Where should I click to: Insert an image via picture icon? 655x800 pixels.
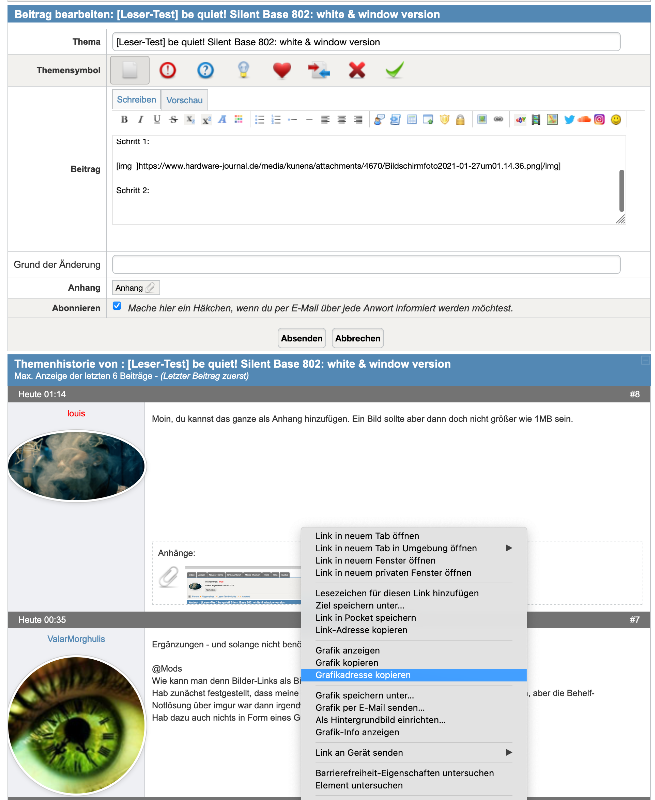pyautogui.click(x=482, y=119)
